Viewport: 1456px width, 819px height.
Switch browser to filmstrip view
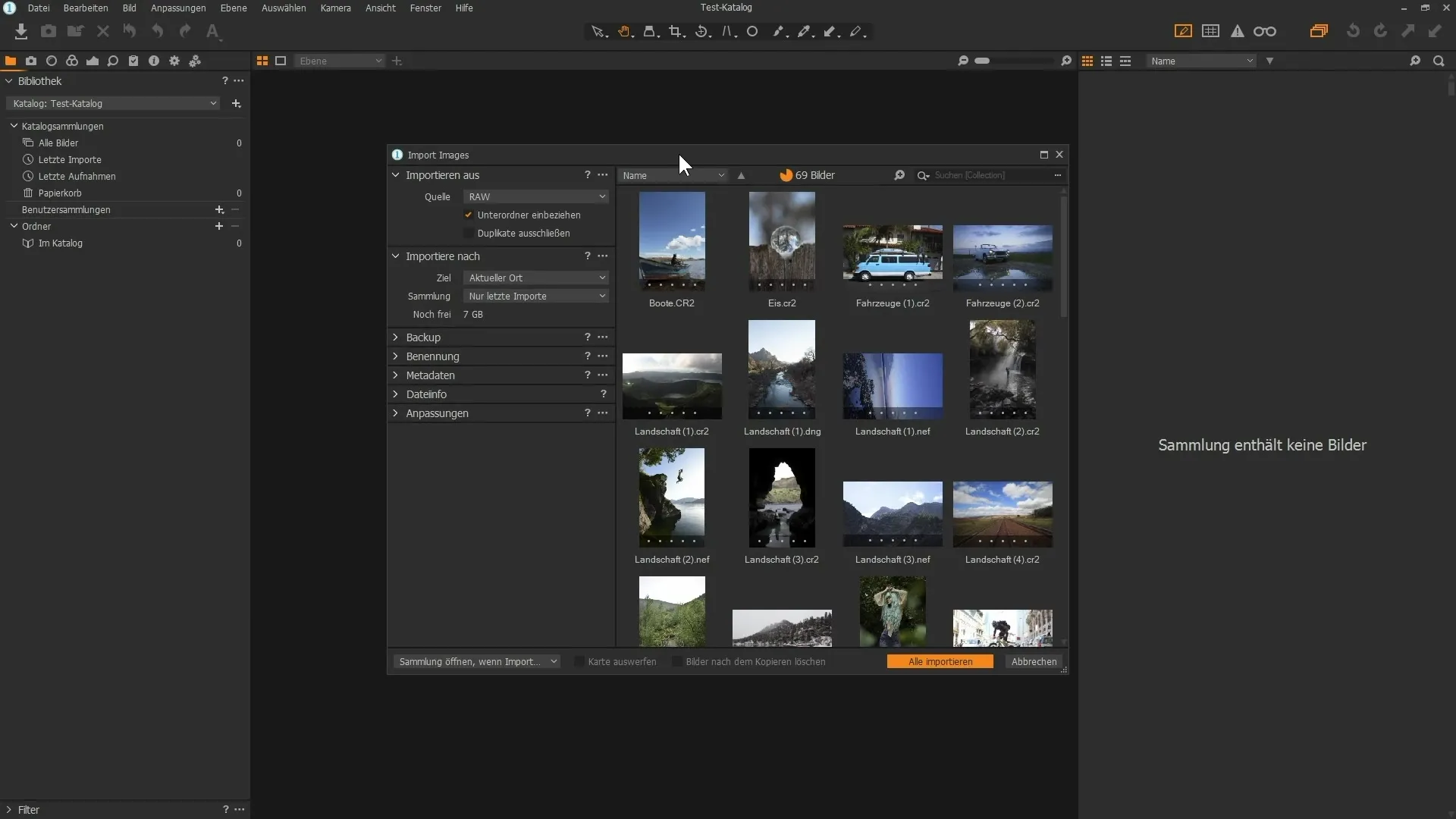click(x=1125, y=61)
